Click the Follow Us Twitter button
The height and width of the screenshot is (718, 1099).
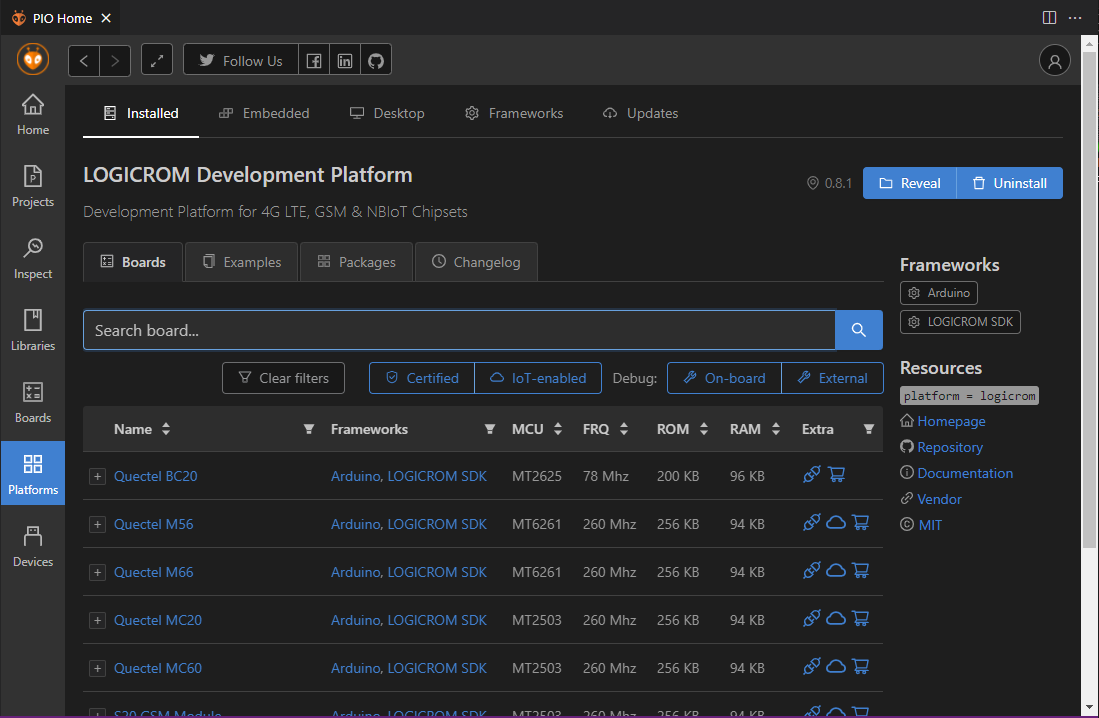pos(241,60)
